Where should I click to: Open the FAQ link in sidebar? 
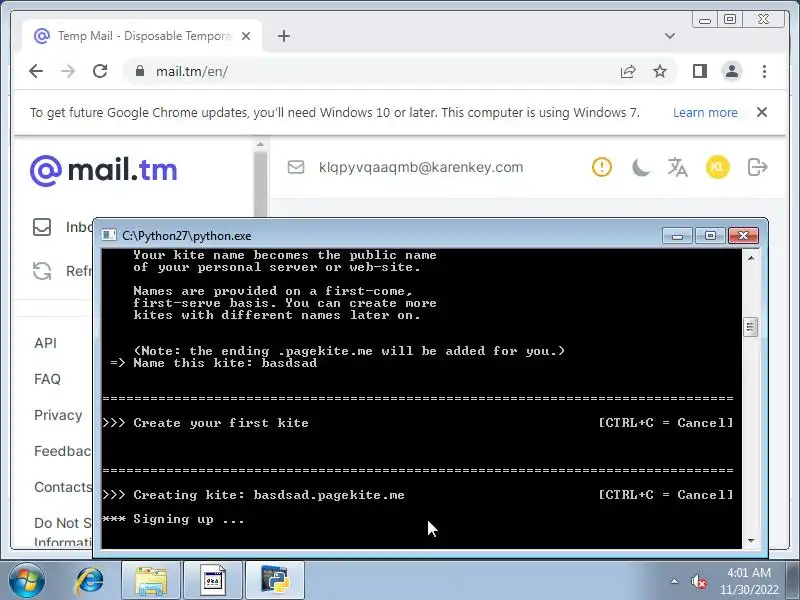47,379
